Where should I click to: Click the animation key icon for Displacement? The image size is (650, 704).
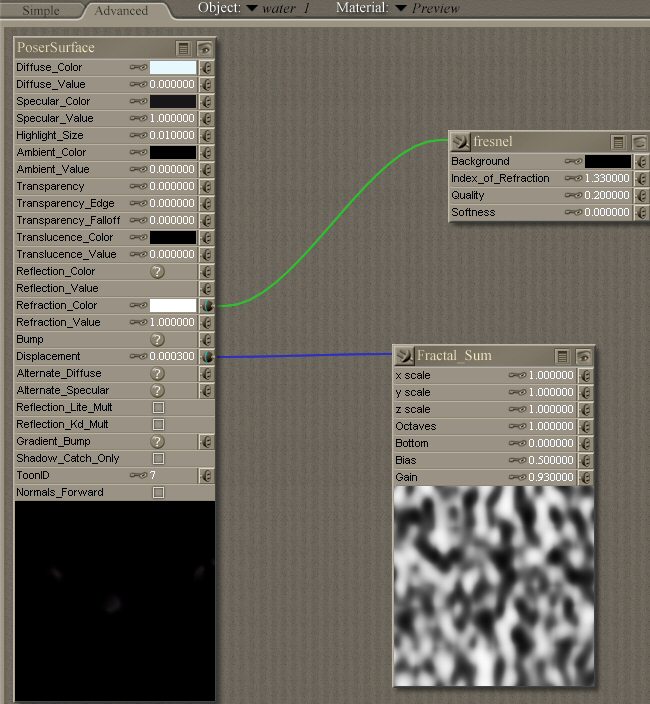(x=138, y=356)
